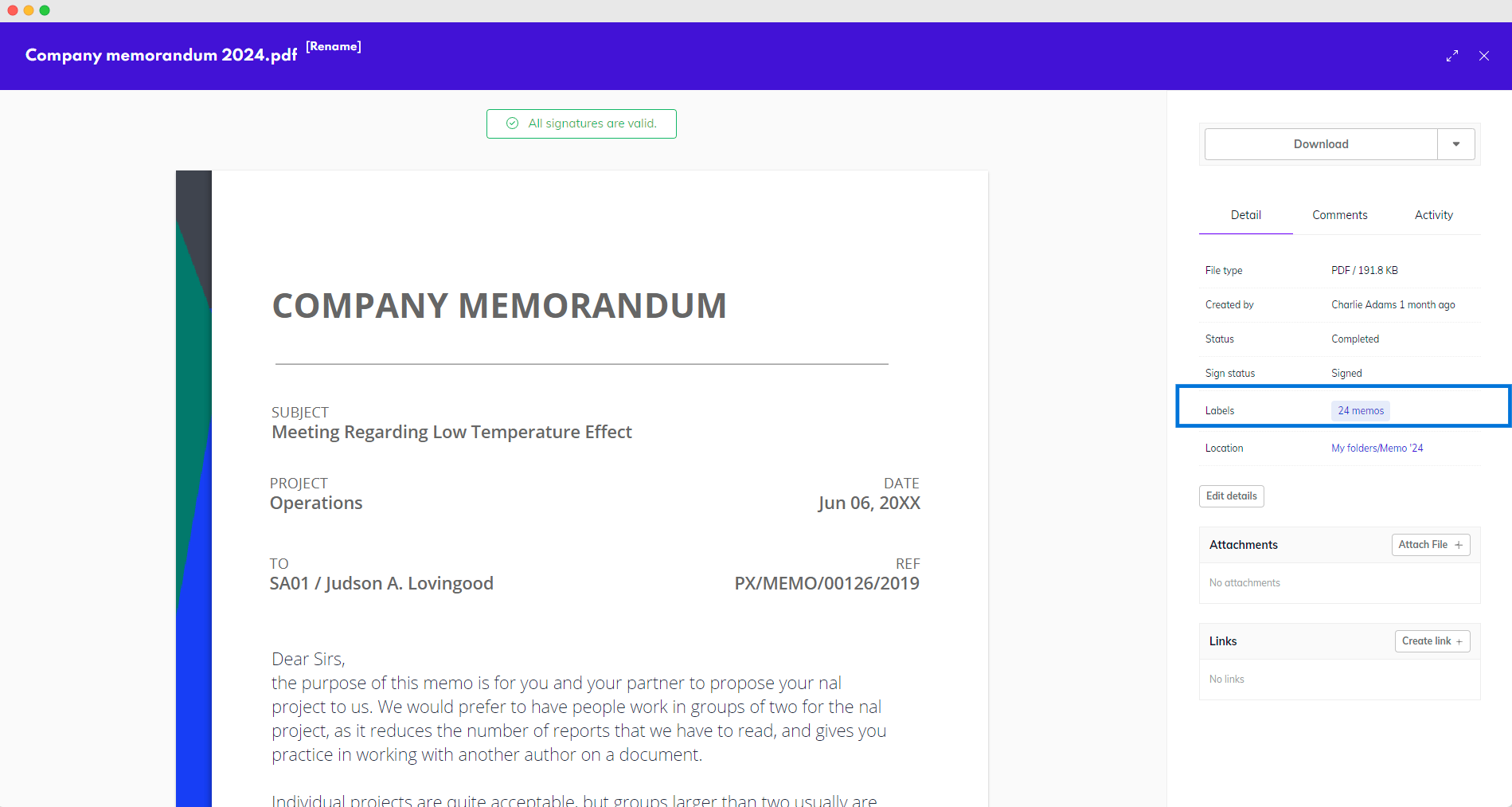Click the plus icon on Attach File

pos(1459,545)
